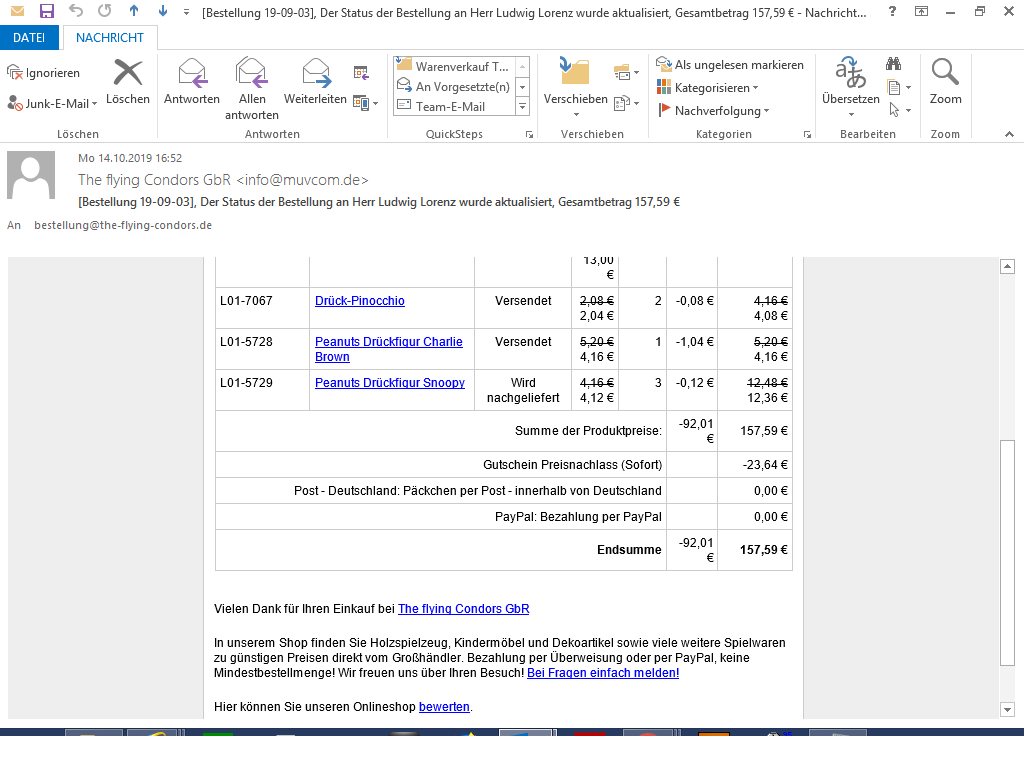This screenshot has width=1024, height=768.
Task: Click the Ignorieren button
Action: pyautogui.click(x=44, y=73)
